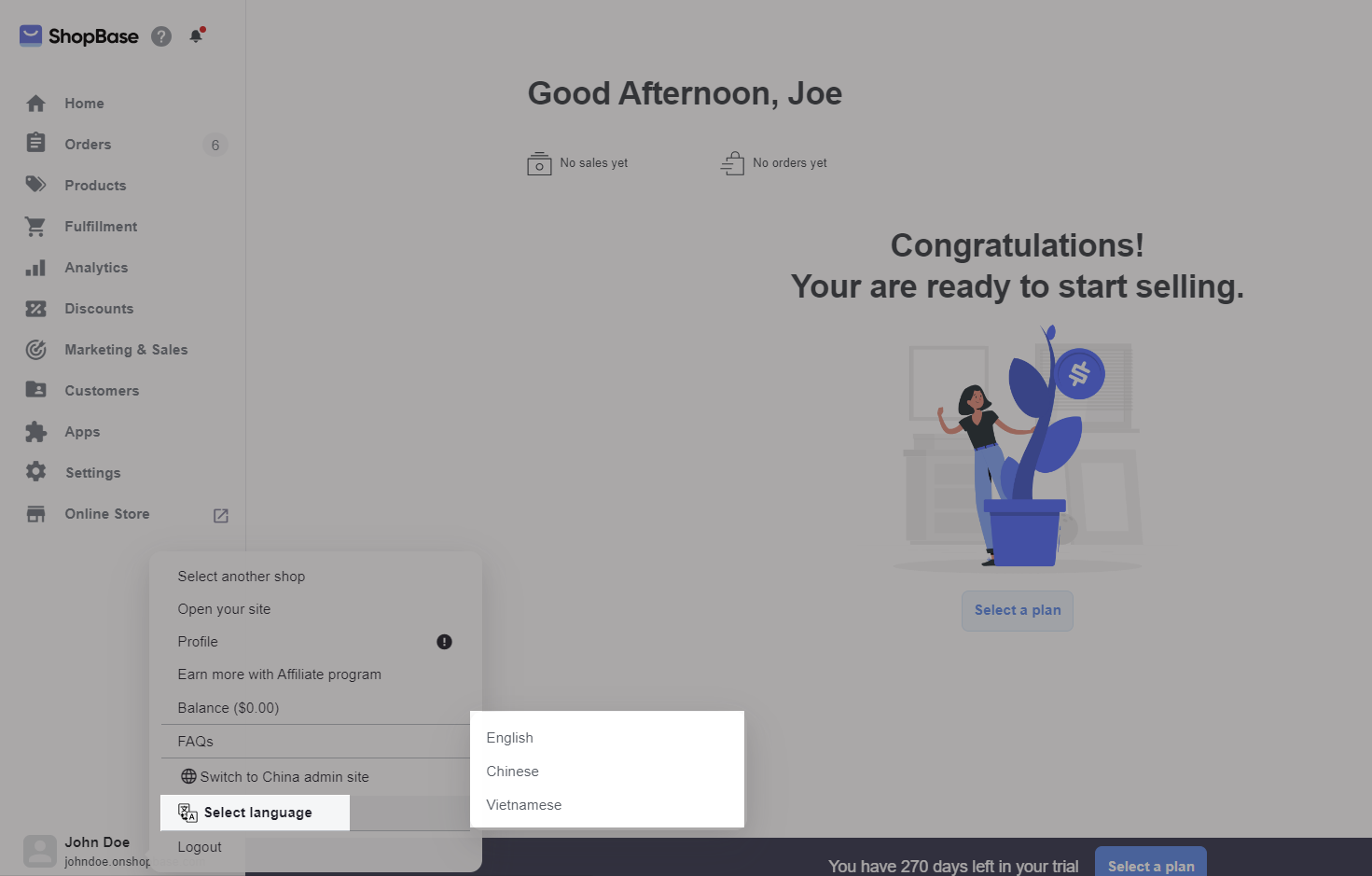
Task: Click the Settings gear icon
Action: [35, 472]
